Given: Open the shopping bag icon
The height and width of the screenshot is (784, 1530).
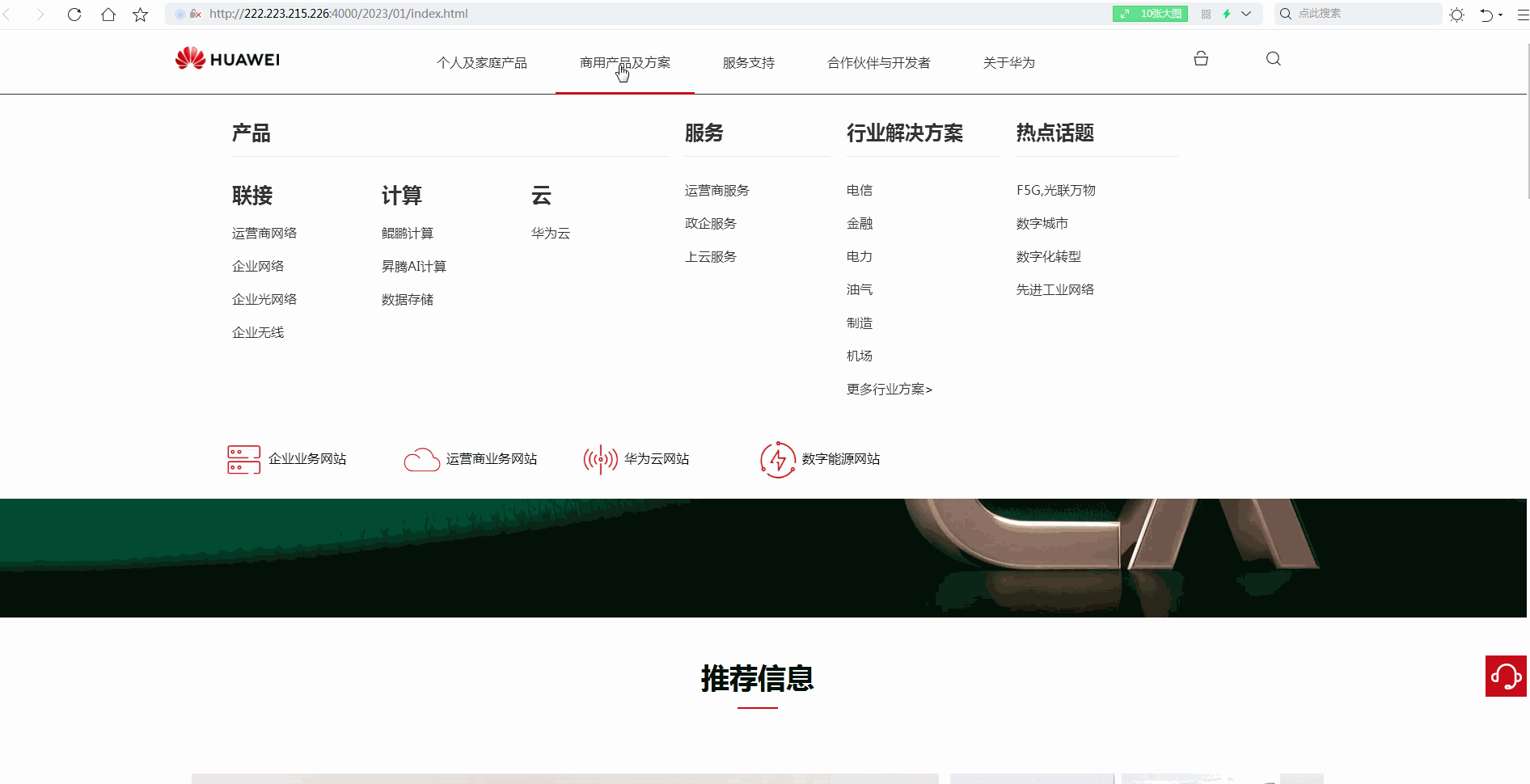Looking at the screenshot, I should 1201,58.
